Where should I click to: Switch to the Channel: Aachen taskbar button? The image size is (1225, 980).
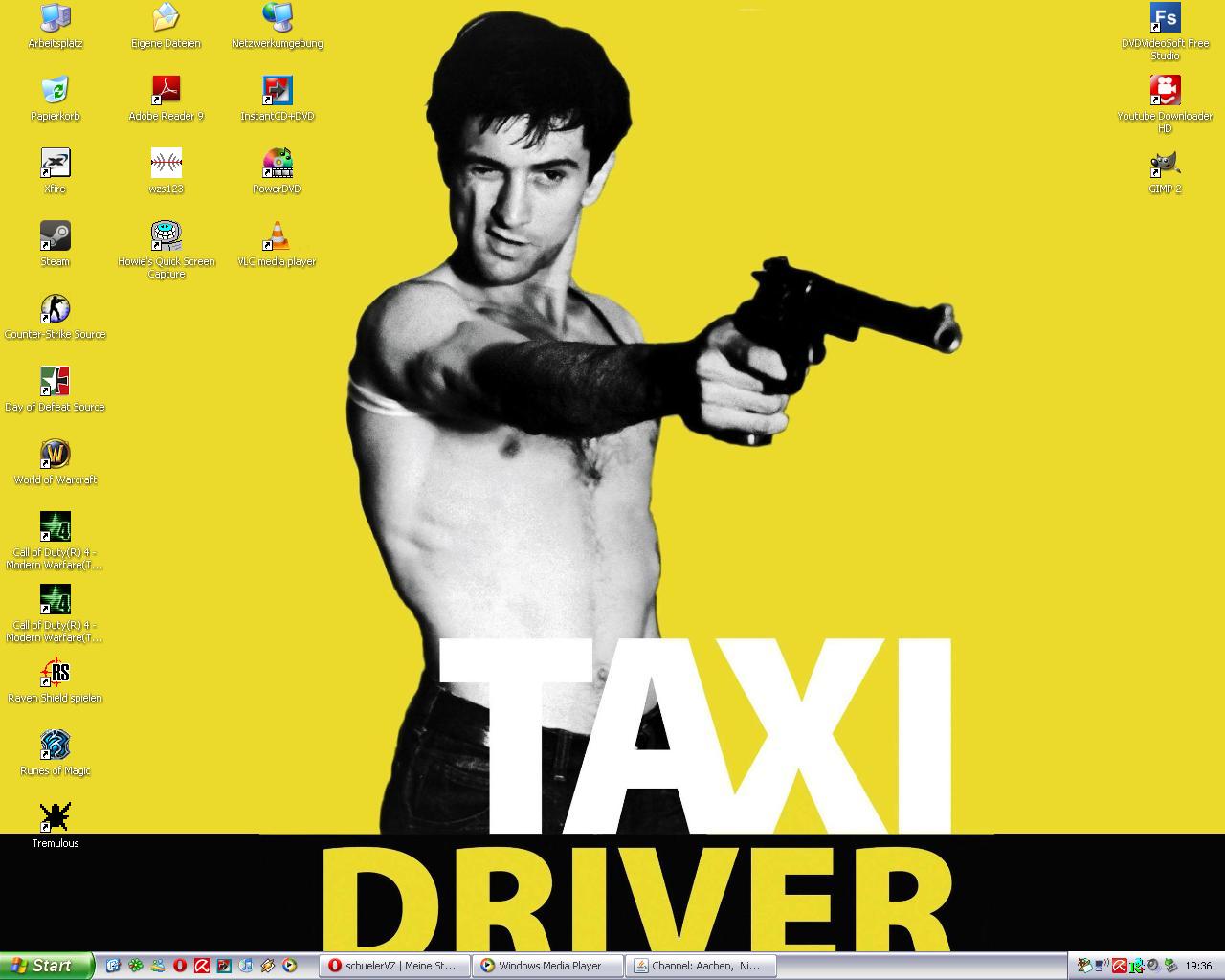(x=701, y=966)
